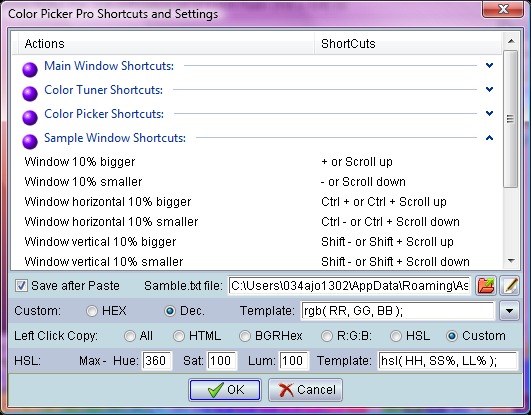
Task: Click the Color Tuner Shortcuts group title
Action: point(103,89)
